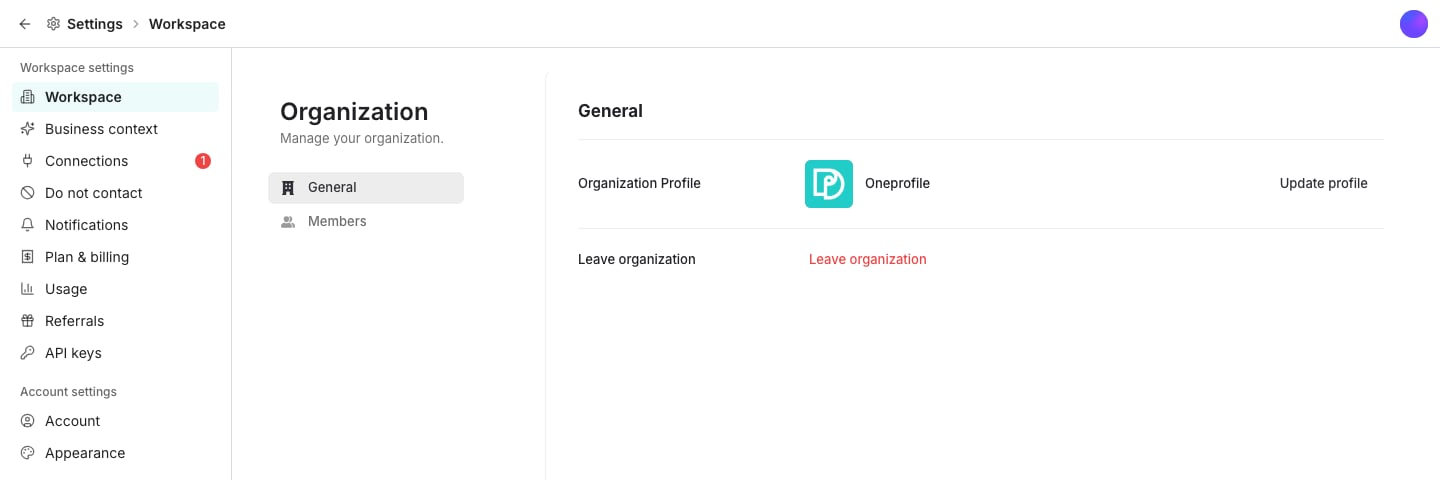Open Notifications settings
The image size is (1440, 480).
115,225
